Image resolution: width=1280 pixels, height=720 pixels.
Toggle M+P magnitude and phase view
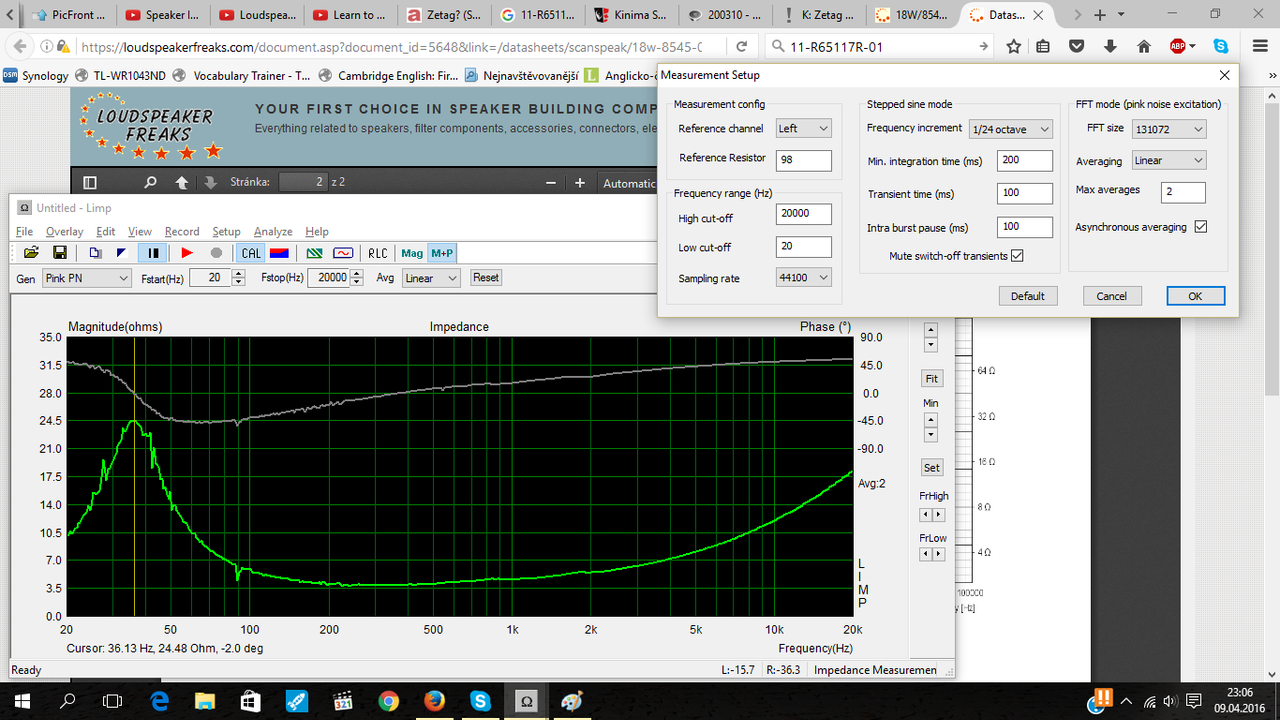(x=441, y=253)
